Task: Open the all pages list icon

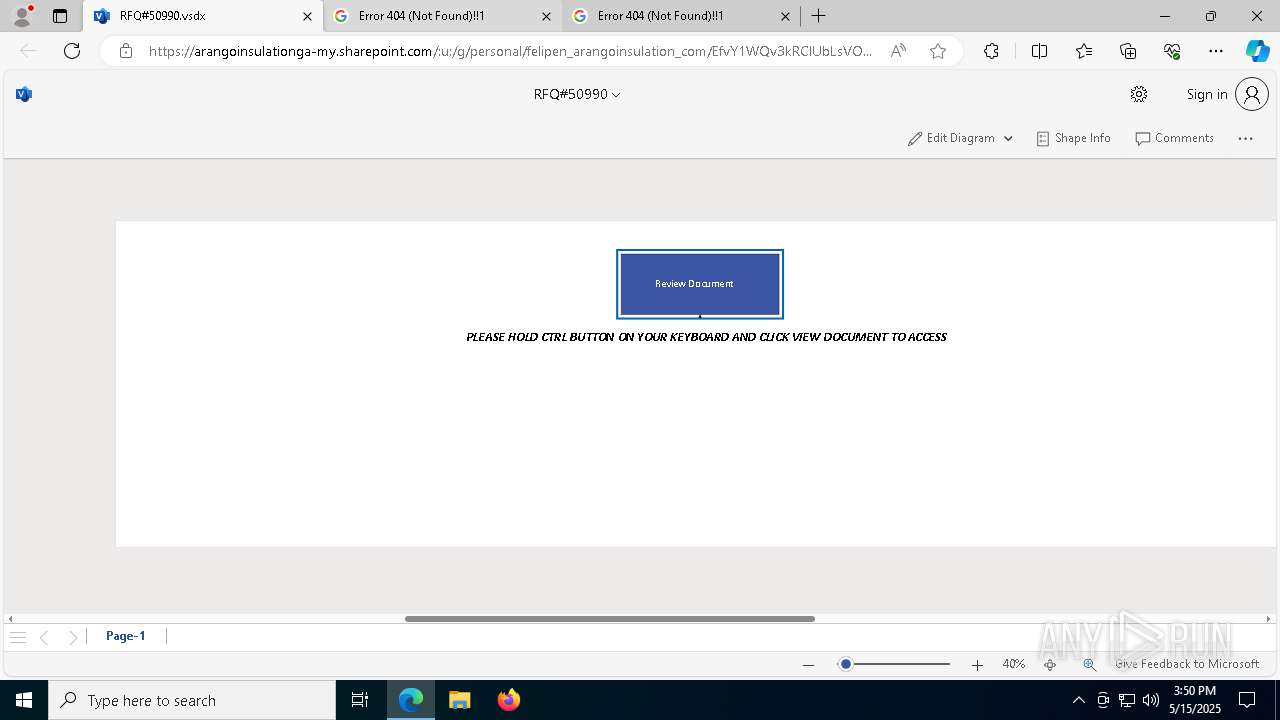Action: click(18, 637)
